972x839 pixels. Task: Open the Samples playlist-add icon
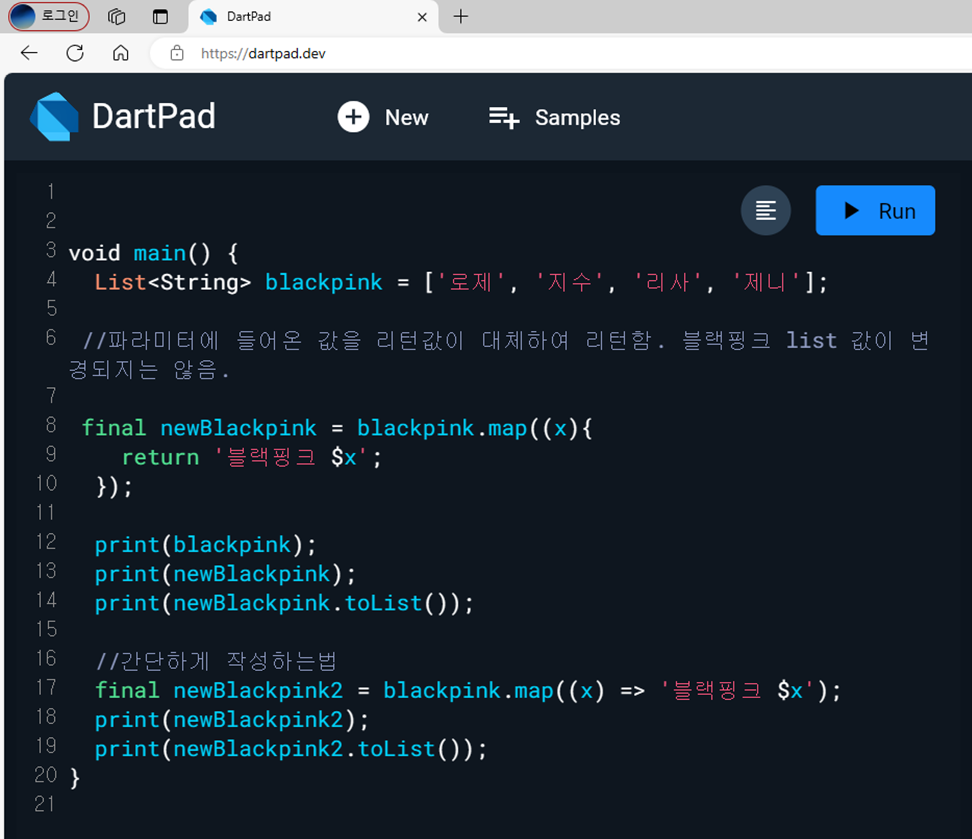click(x=503, y=117)
